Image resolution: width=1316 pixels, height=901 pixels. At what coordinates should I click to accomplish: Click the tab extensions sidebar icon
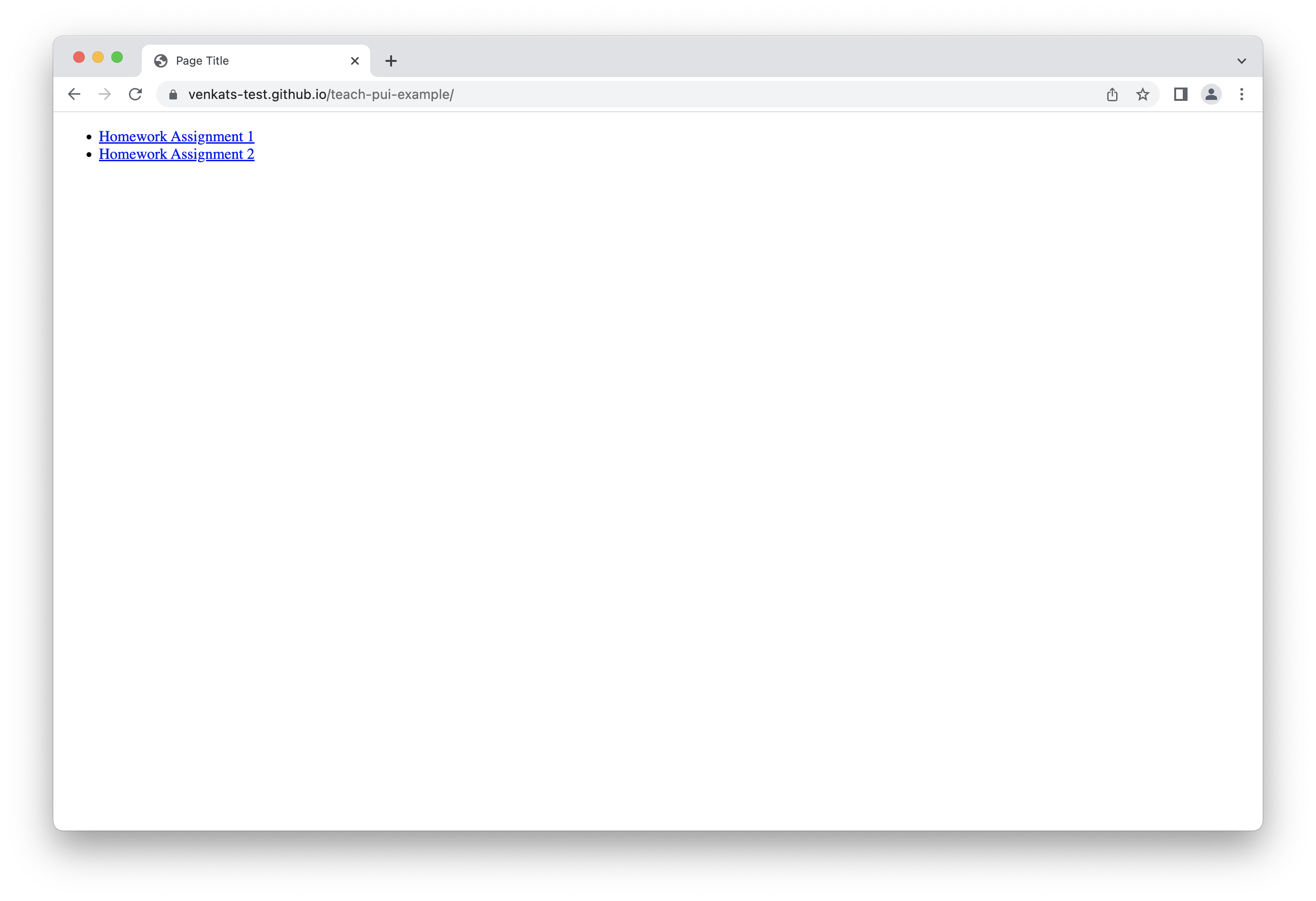[x=1180, y=94]
